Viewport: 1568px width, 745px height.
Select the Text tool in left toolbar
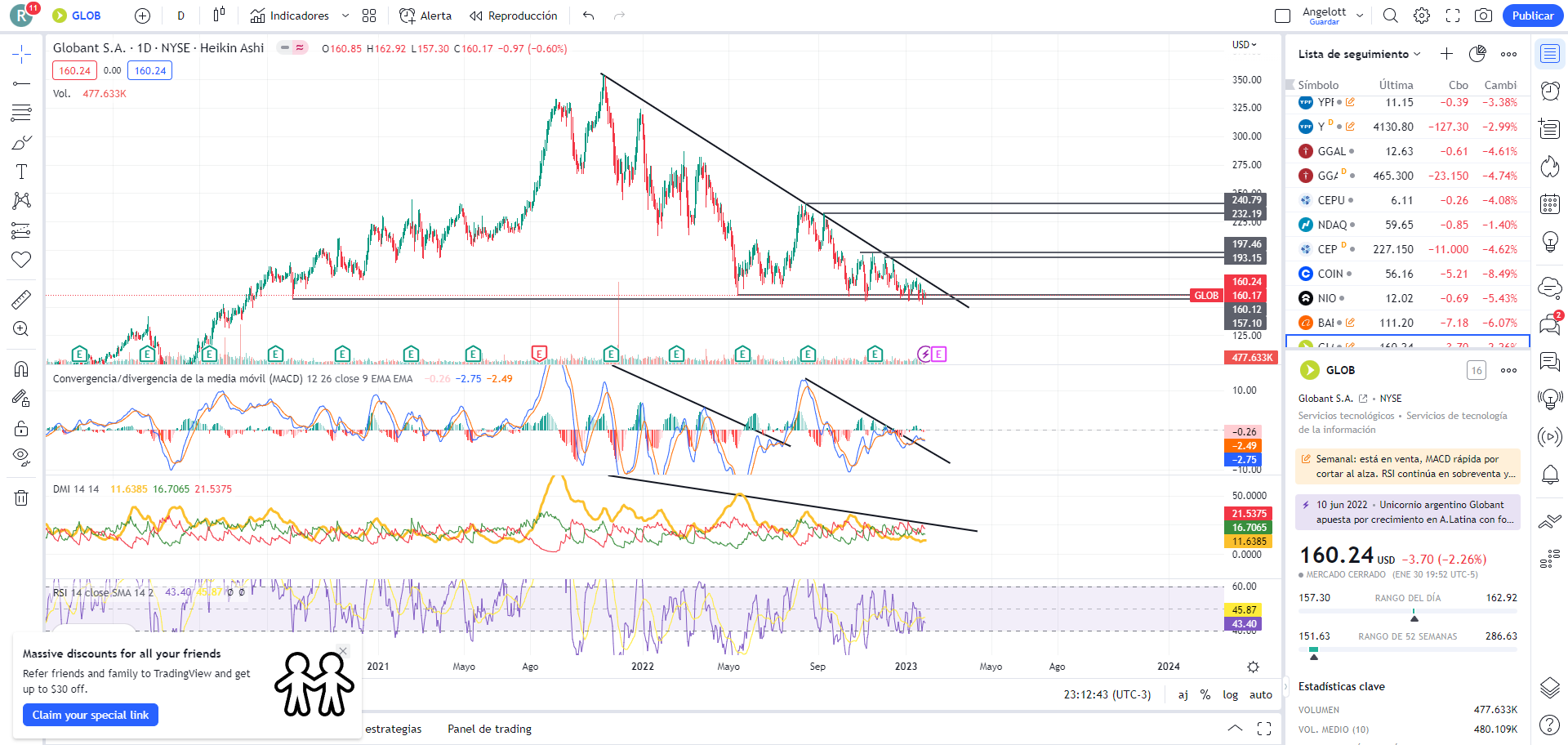pyautogui.click(x=21, y=172)
